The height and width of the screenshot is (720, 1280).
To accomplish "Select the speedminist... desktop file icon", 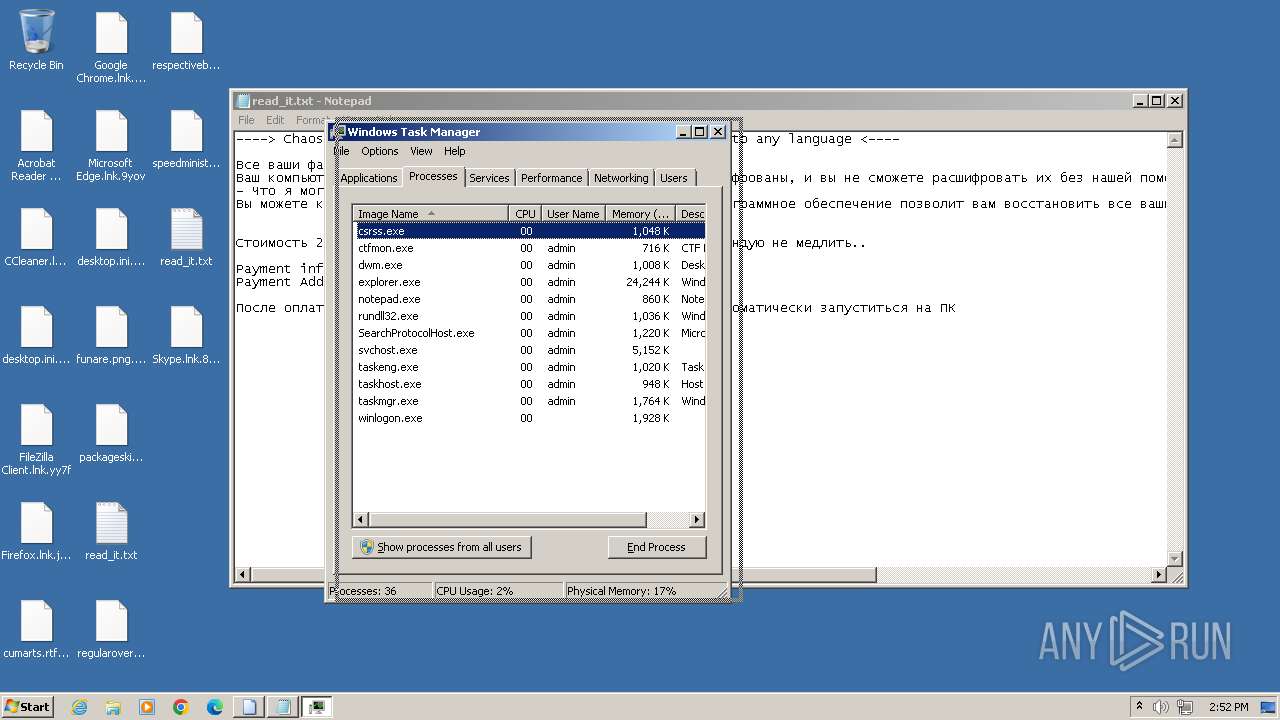I will (186, 139).
